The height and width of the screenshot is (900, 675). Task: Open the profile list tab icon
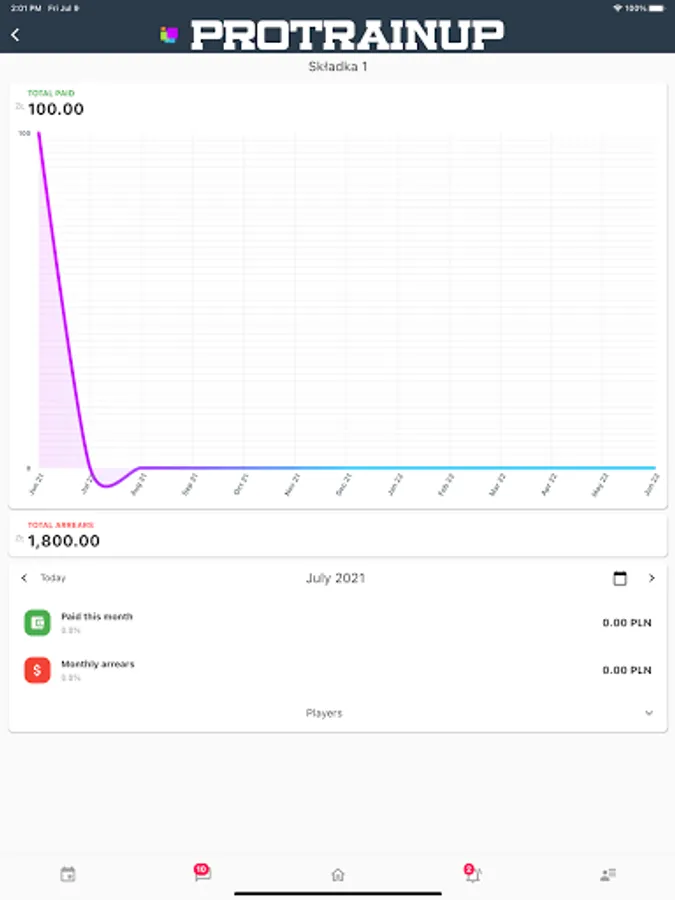[608, 874]
